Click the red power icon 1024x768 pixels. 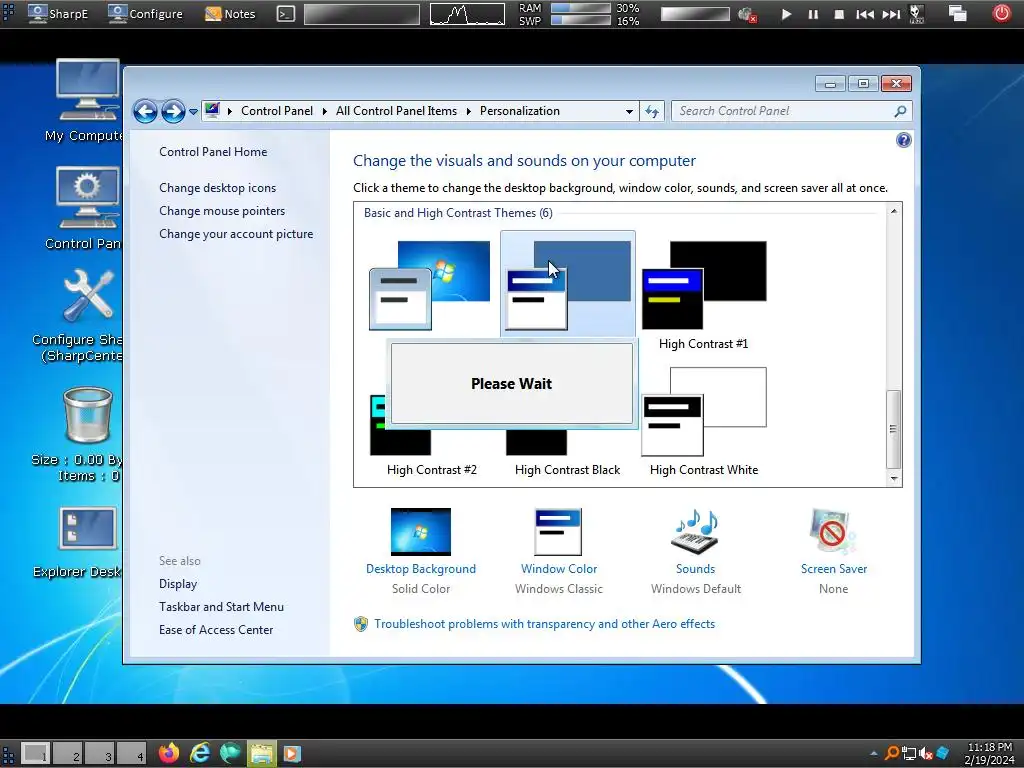(1001, 13)
